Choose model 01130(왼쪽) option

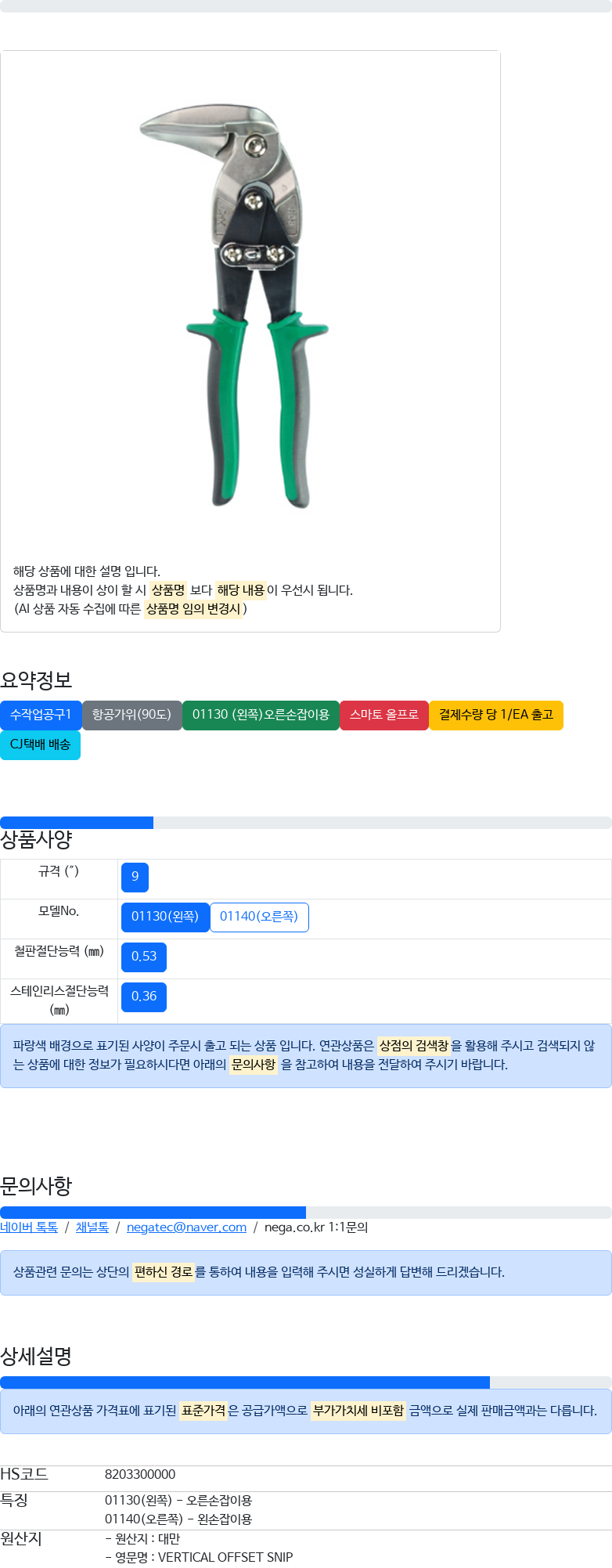pos(165,917)
